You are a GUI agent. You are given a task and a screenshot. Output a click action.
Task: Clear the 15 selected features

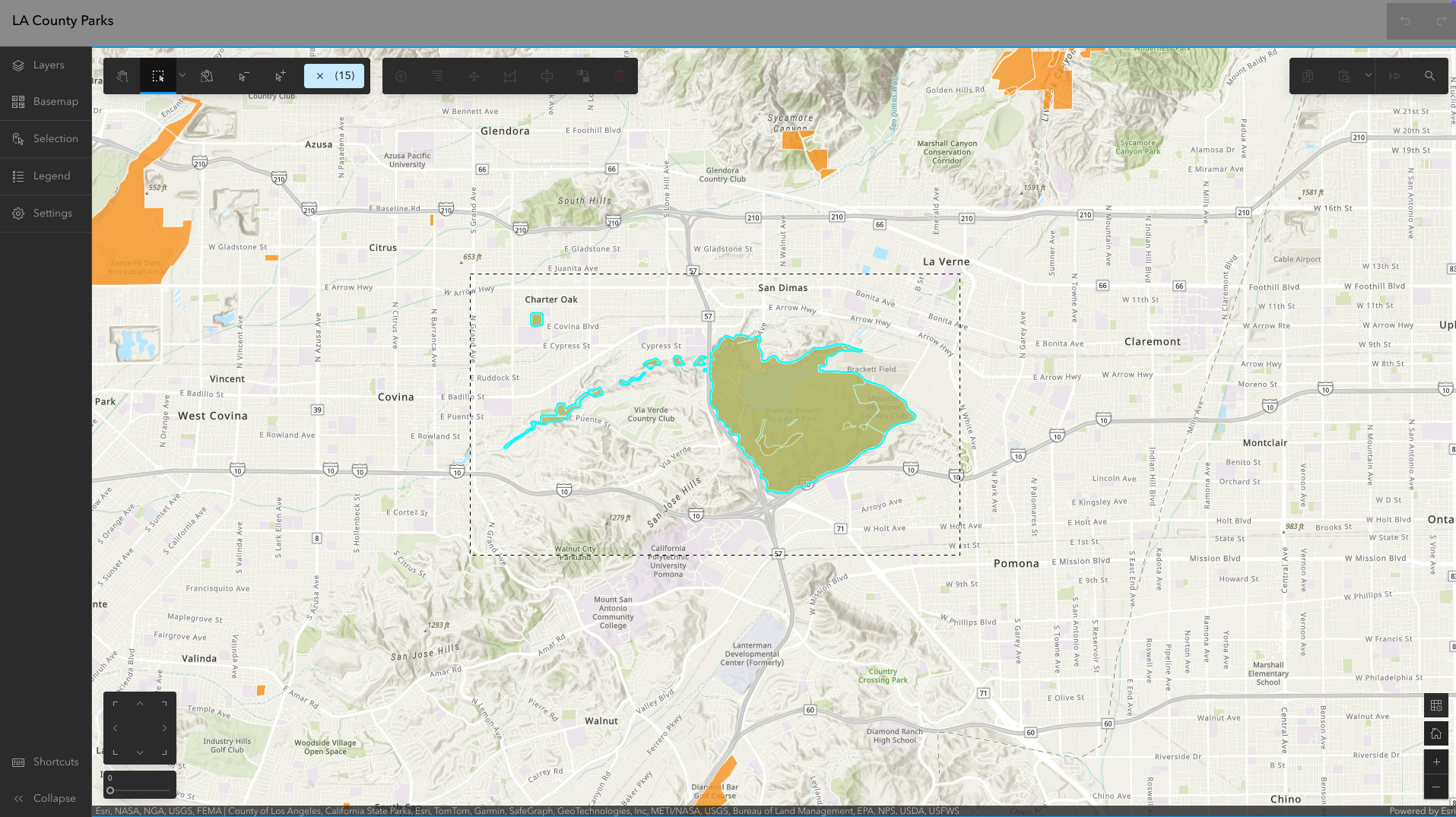[x=335, y=76]
